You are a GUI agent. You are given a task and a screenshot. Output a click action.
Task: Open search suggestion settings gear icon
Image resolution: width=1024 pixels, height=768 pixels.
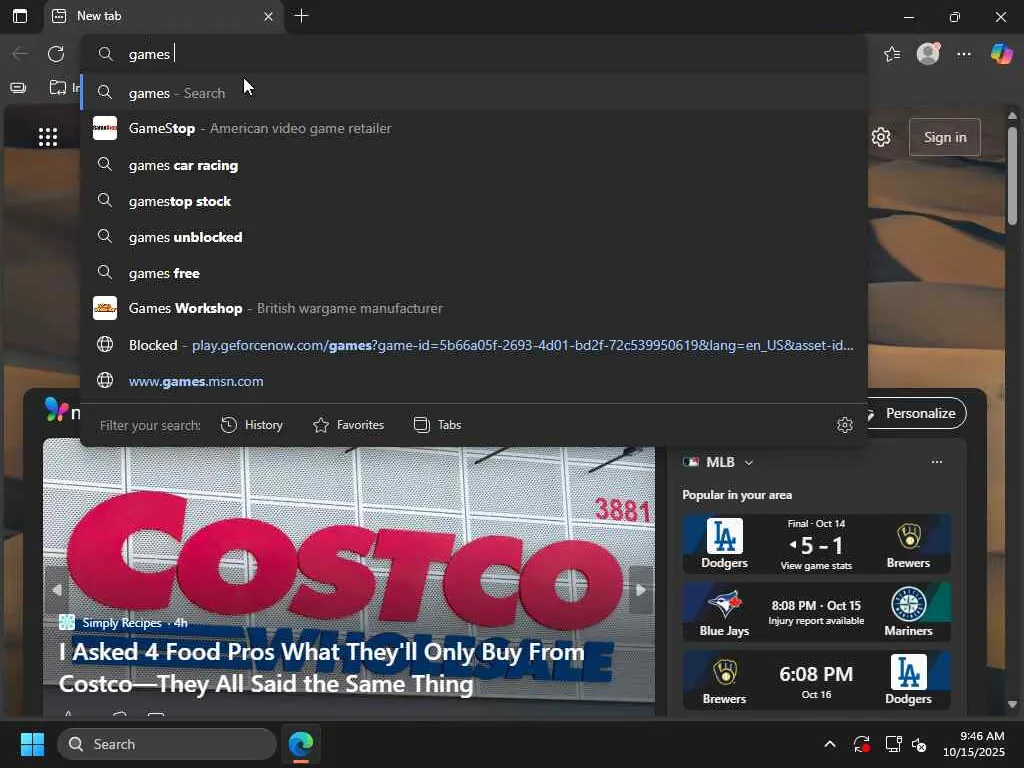pos(844,425)
